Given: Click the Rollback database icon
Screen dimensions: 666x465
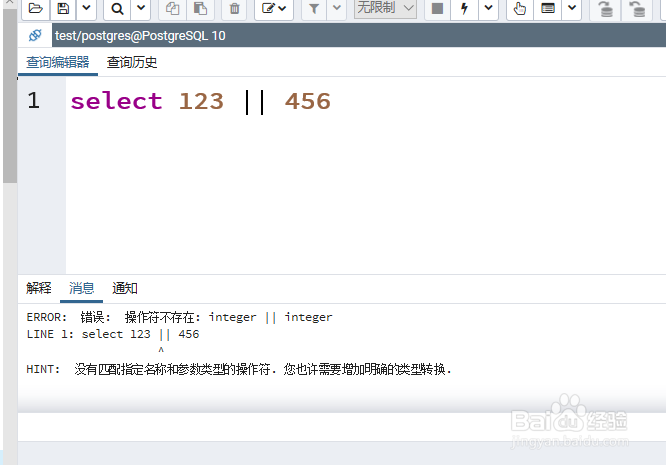Looking at the screenshot, I should click(x=637, y=8).
